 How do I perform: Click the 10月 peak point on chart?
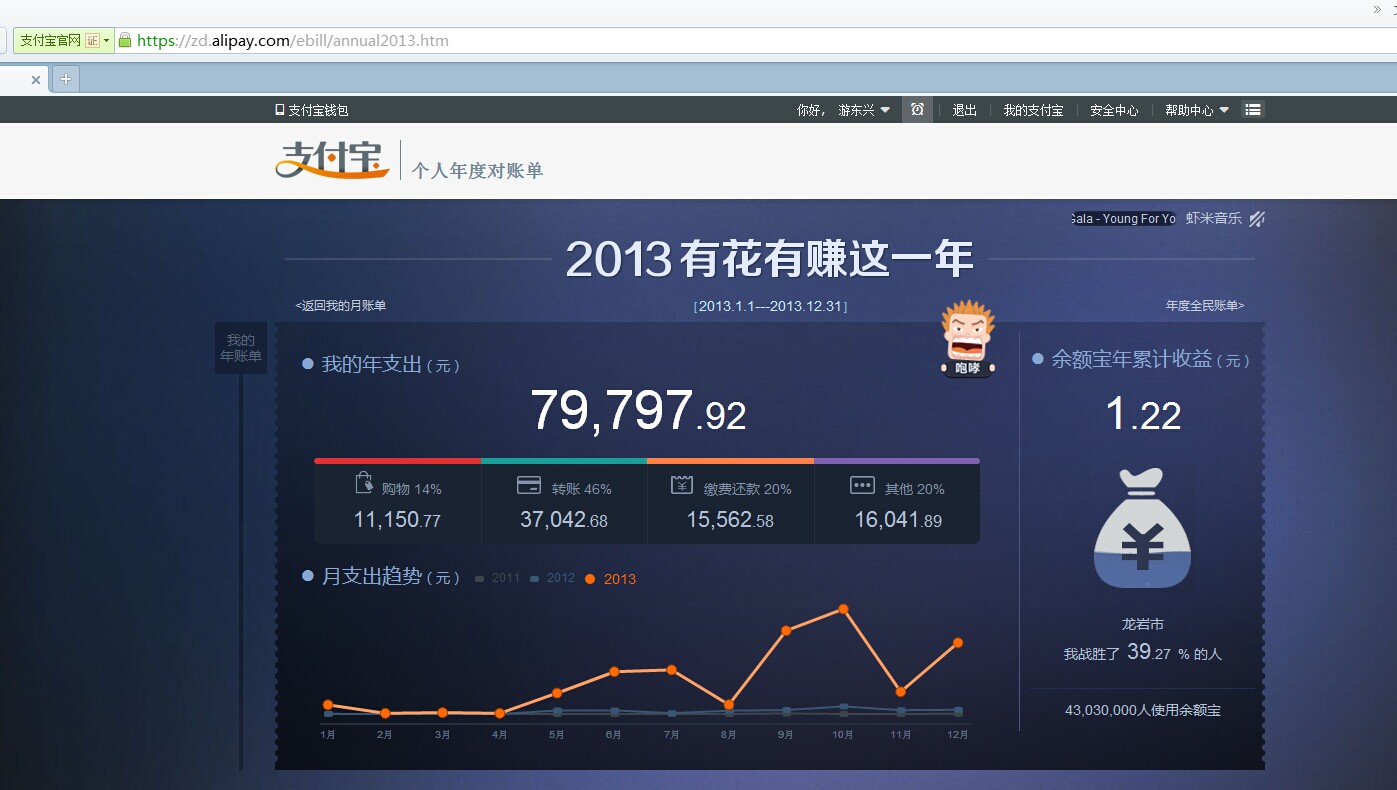(x=844, y=609)
